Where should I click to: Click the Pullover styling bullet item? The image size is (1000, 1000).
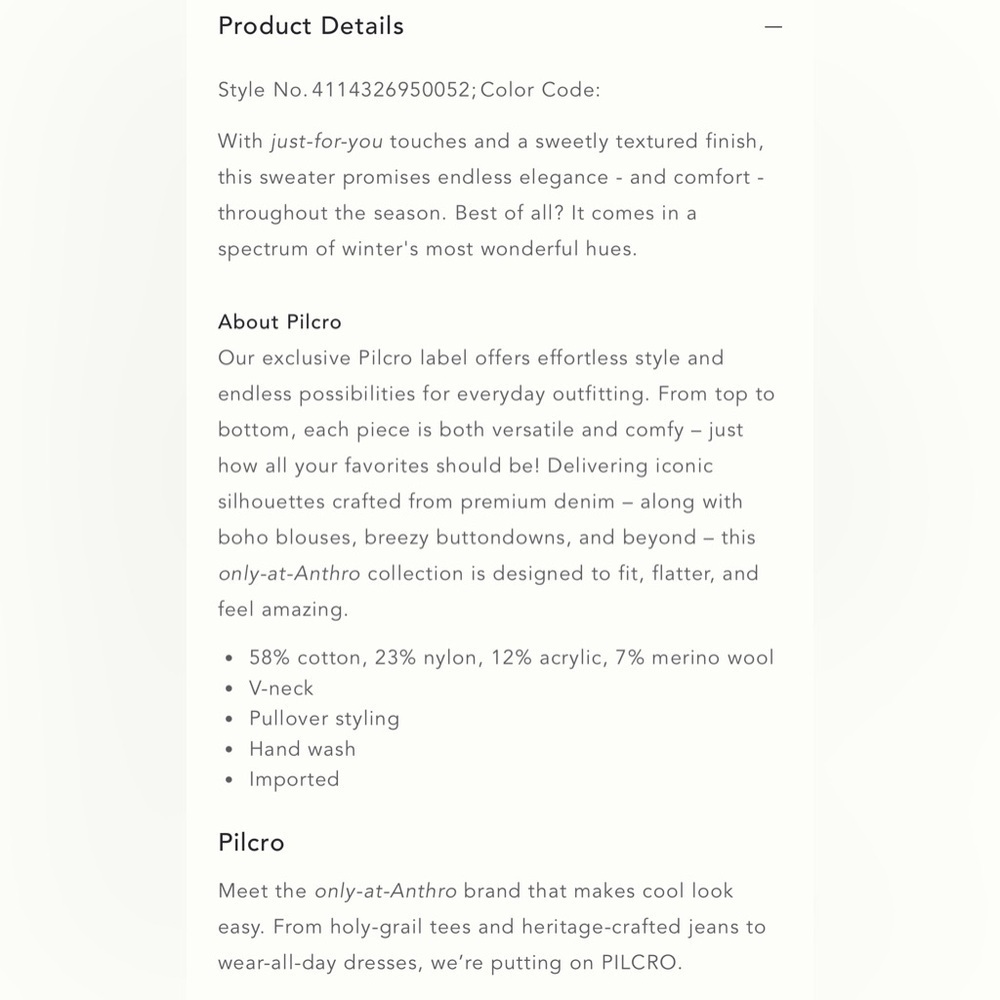coord(324,719)
